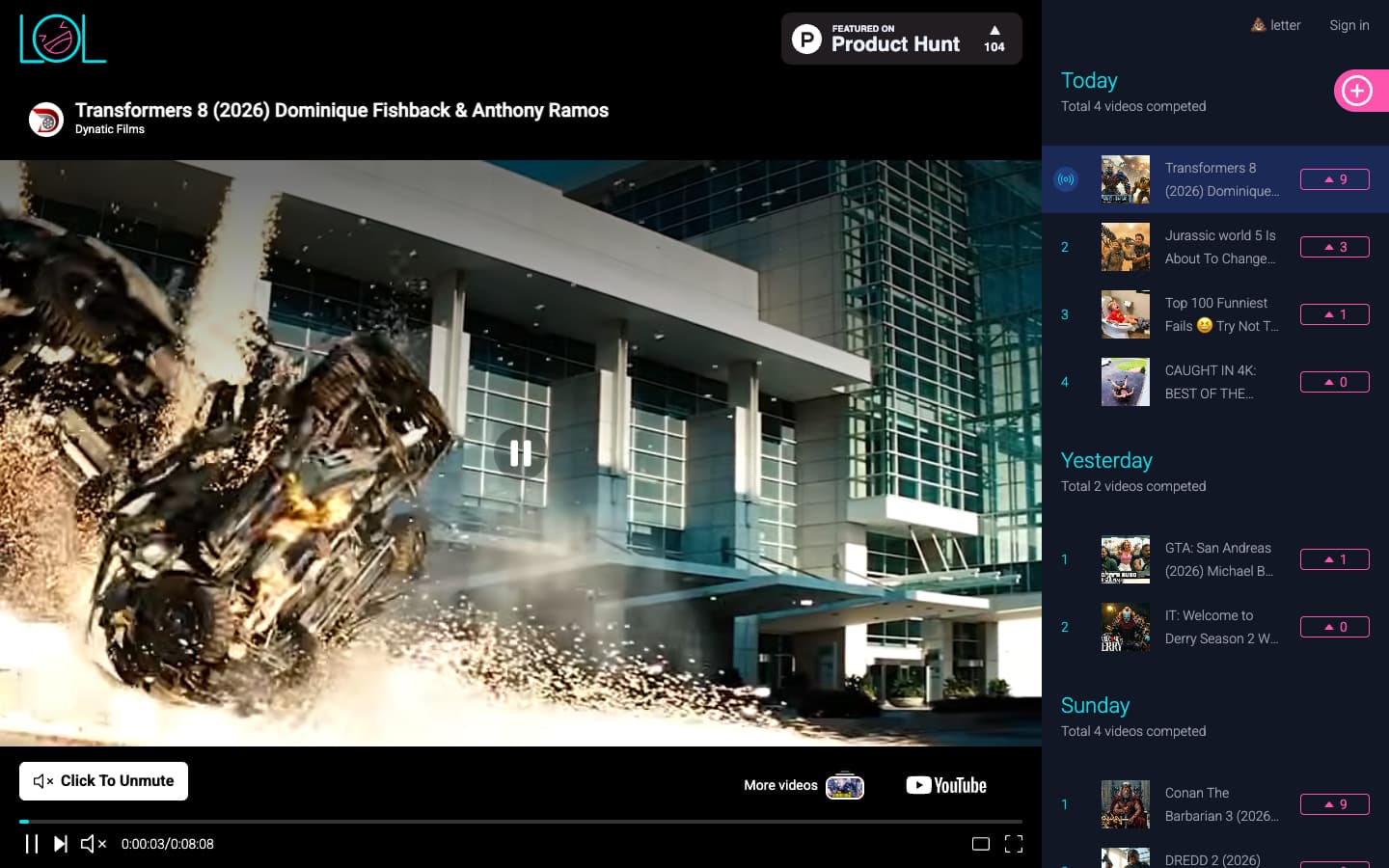Seek on the video progress bar
The height and width of the screenshot is (868, 1389).
(521, 822)
